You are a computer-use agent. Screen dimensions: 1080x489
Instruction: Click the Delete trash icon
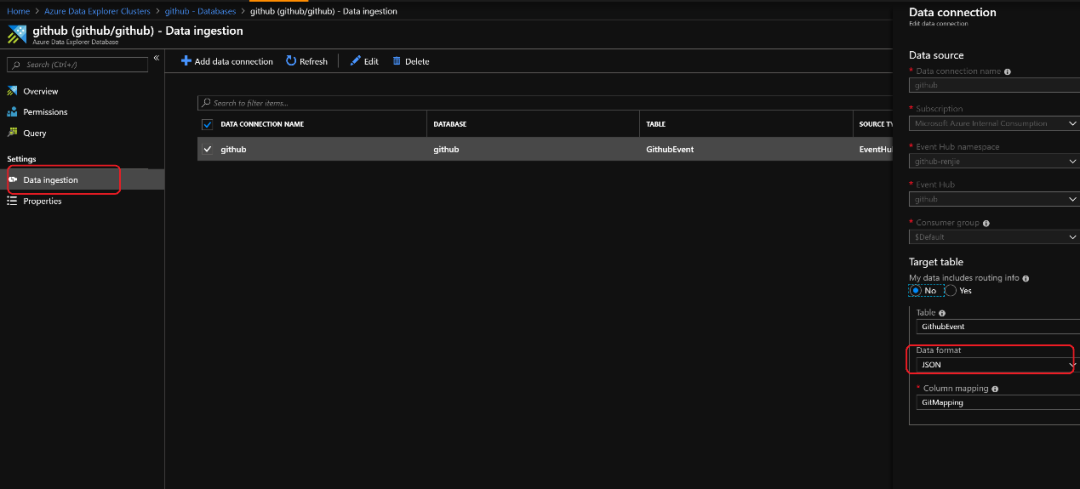[397, 61]
